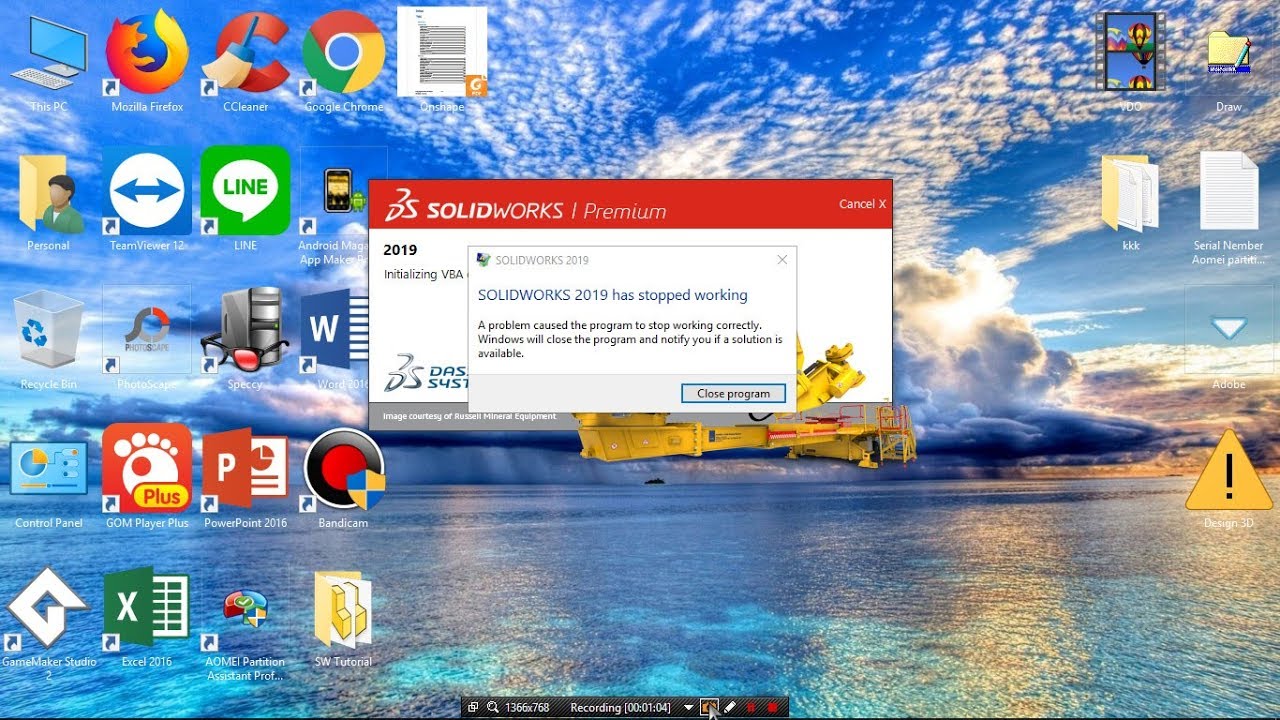This screenshot has height=720, width=1280.
Task: Launch Bandicam shortcut
Action: tap(343, 478)
